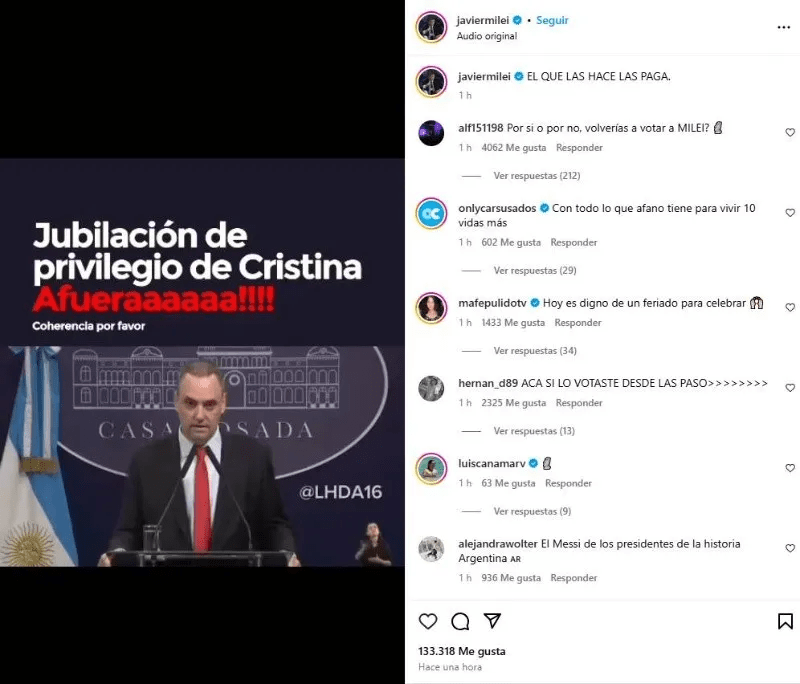Save the post with the bookmark icon
Viewport: 800px width, 684px height.
point(785,621)
